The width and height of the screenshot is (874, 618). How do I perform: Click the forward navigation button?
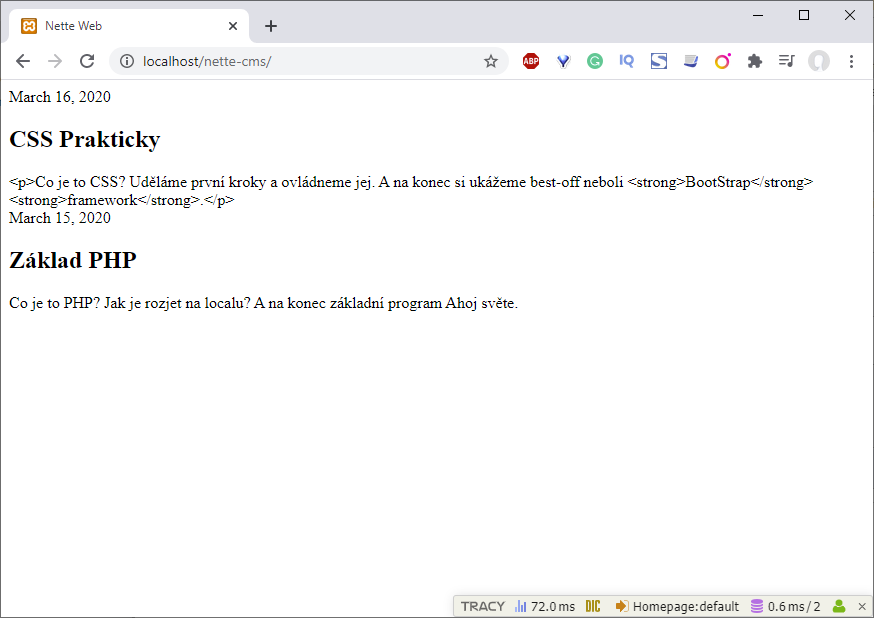click(x=55, y=61)
